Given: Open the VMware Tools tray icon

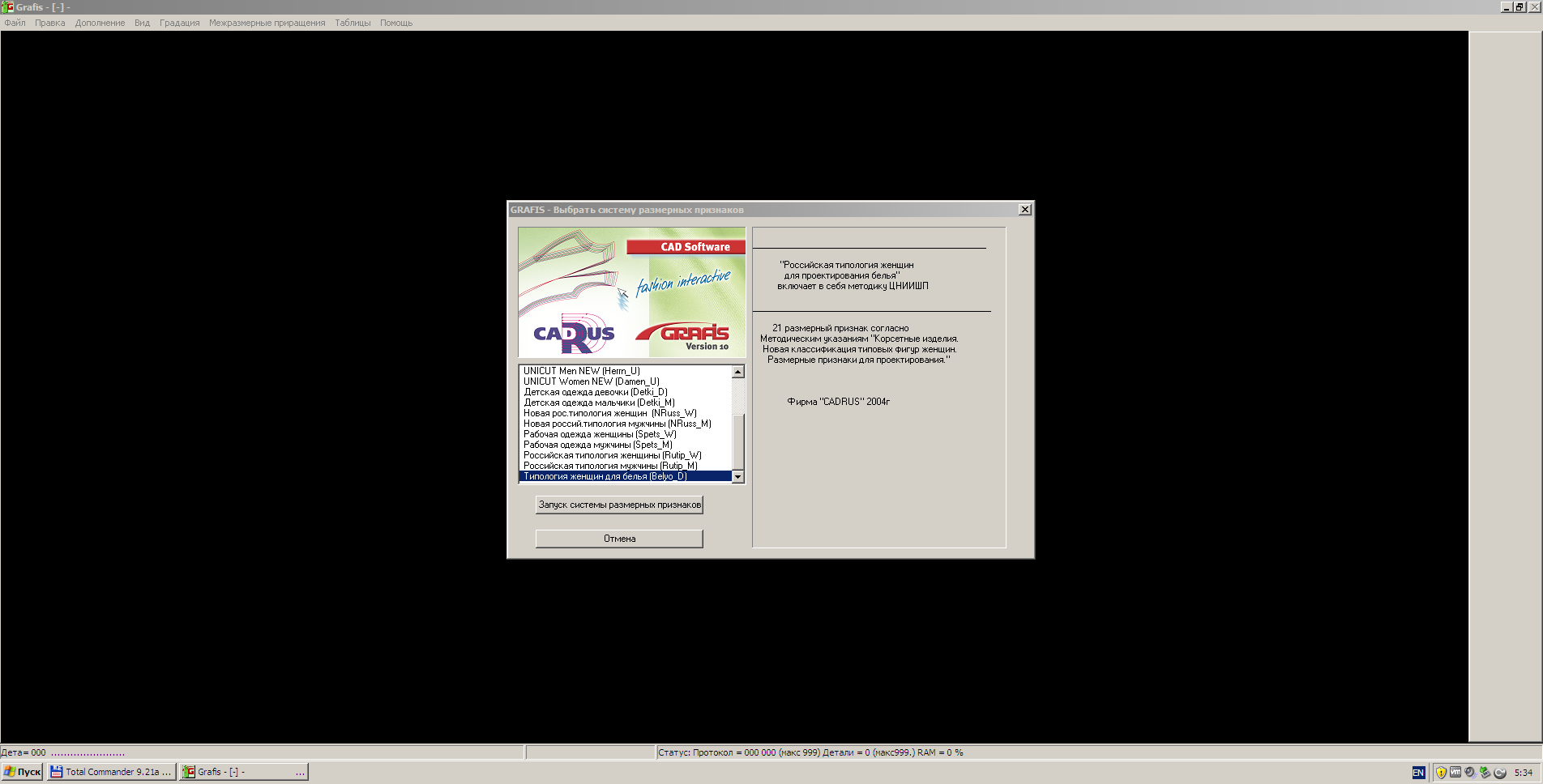Looking at the screenshot, I should coord(1455,773).
